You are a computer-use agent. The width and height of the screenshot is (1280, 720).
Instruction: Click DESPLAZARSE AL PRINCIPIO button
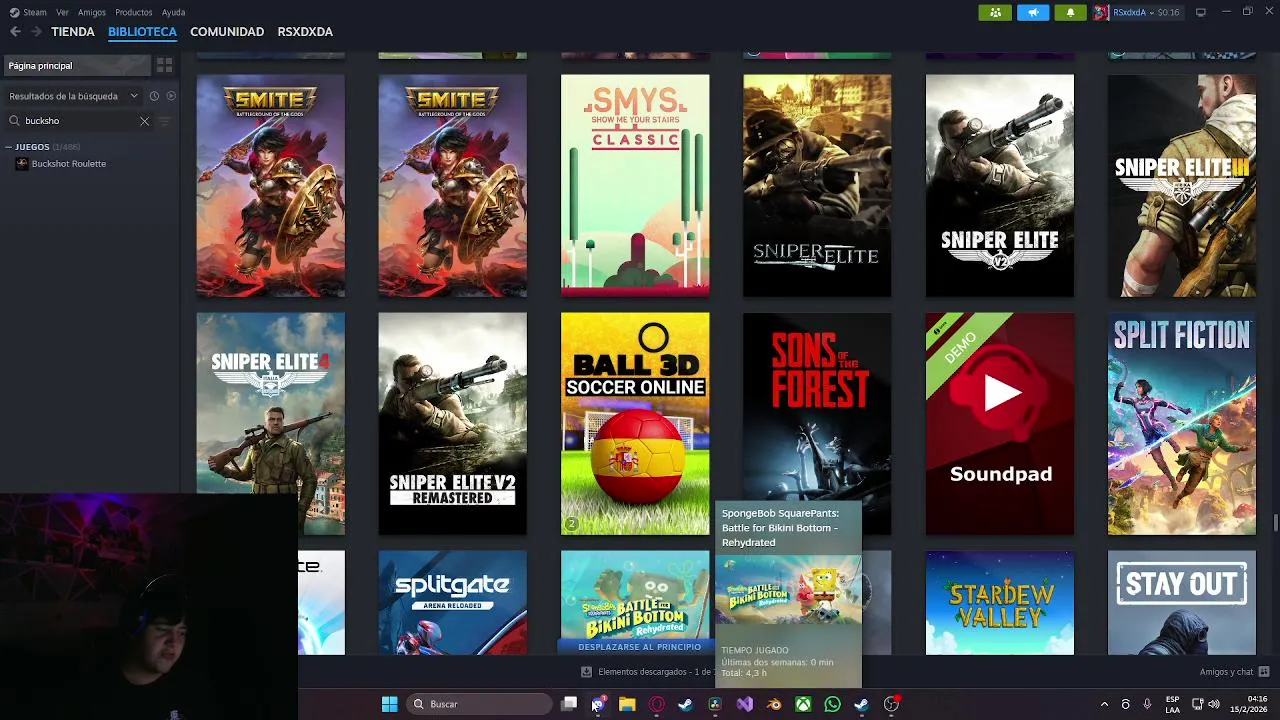639,647
